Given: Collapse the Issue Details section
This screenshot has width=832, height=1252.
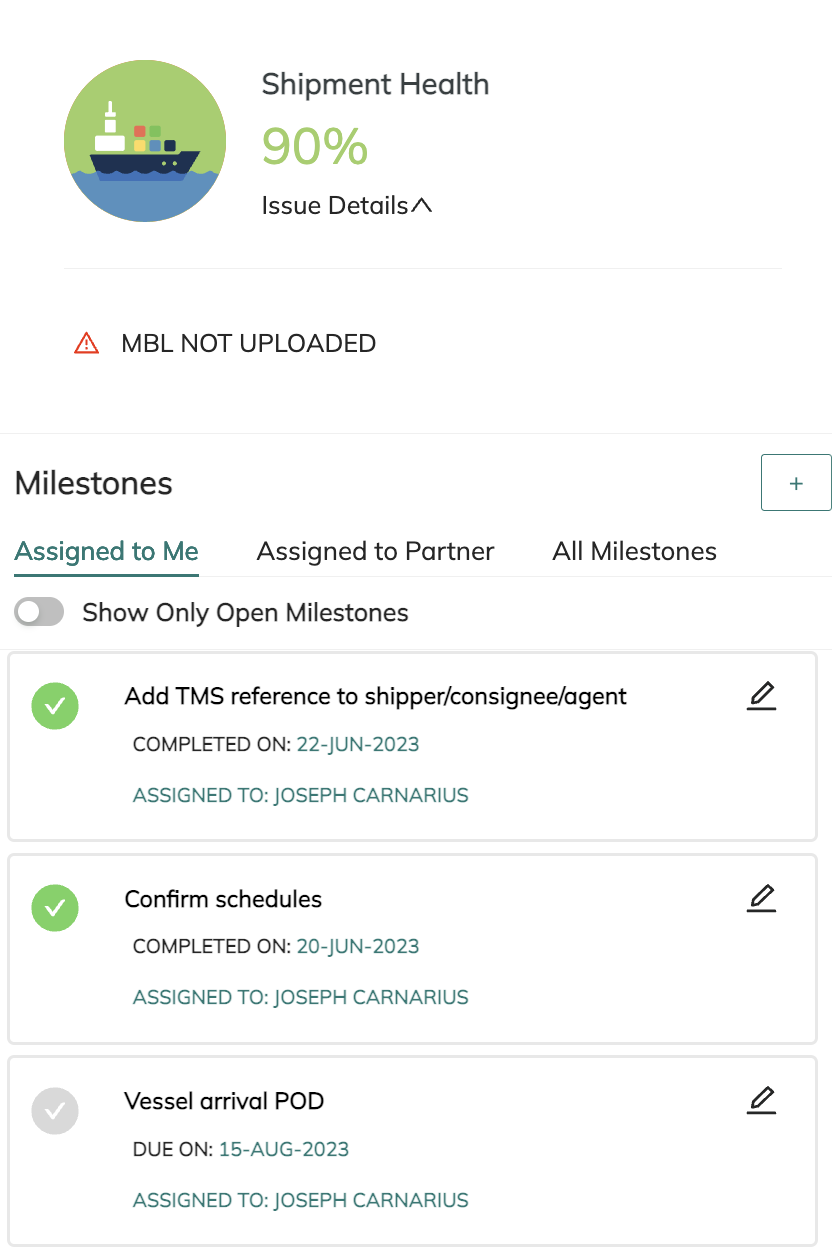Looking at the screenshot, I should click(x=335, y=206).
